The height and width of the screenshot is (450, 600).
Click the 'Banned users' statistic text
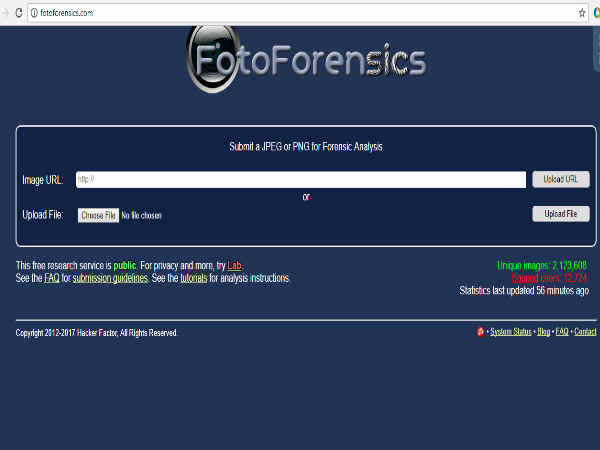(x=549, y=278)
